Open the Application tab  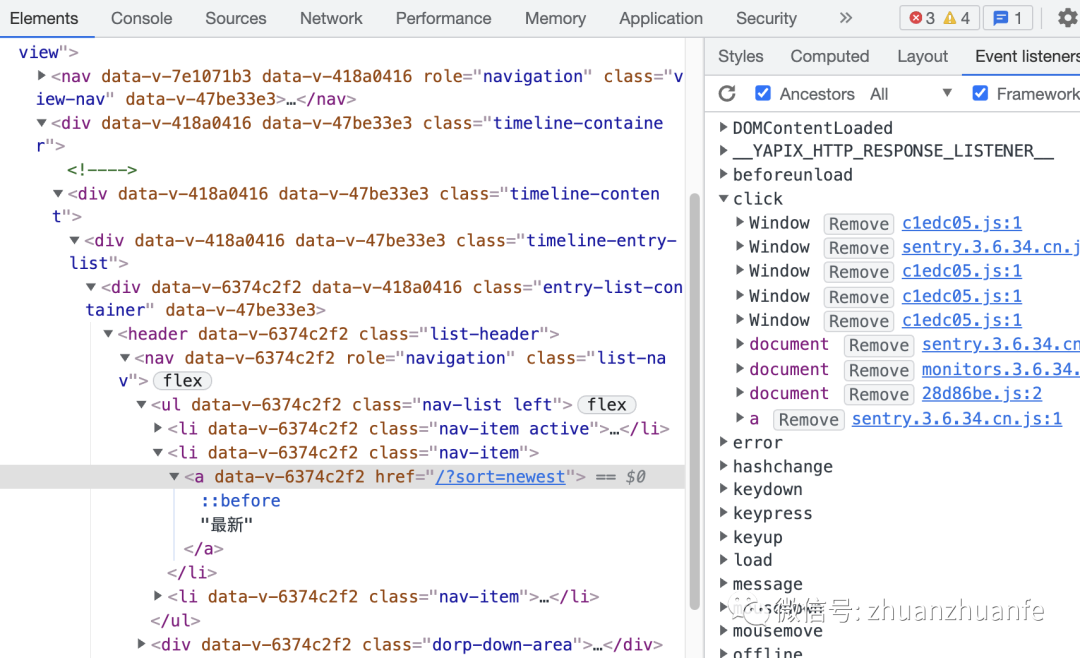point(661,19)
